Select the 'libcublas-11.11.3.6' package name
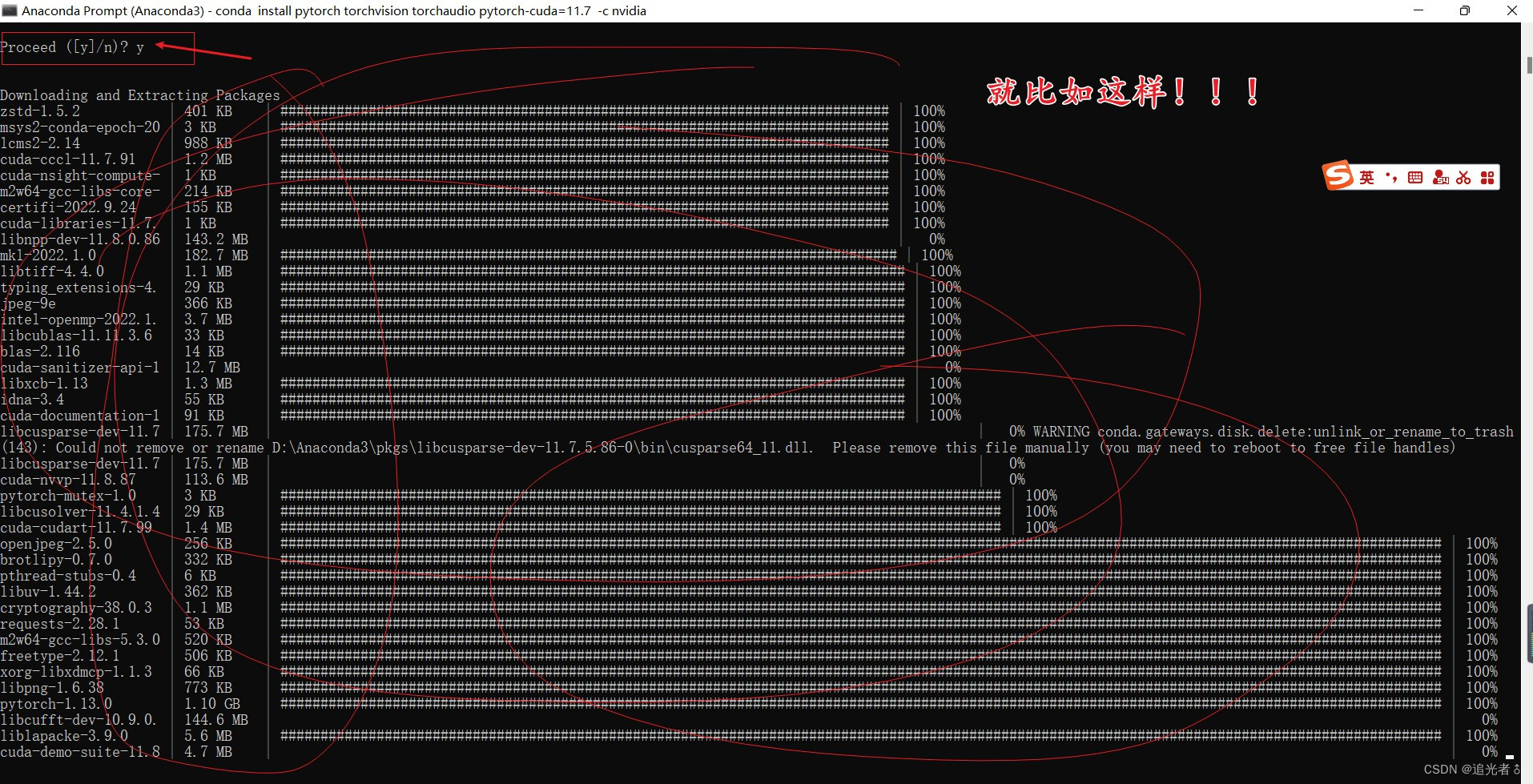The height and width of the screenshot is (784, 1533). [76, 336]
